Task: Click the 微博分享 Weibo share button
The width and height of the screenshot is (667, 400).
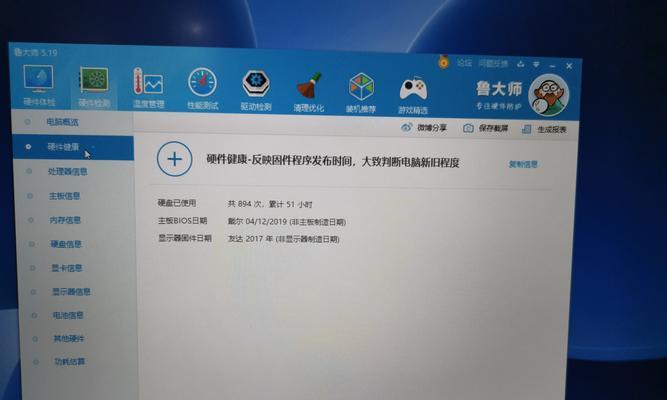Action: click(x=424, y=127)
